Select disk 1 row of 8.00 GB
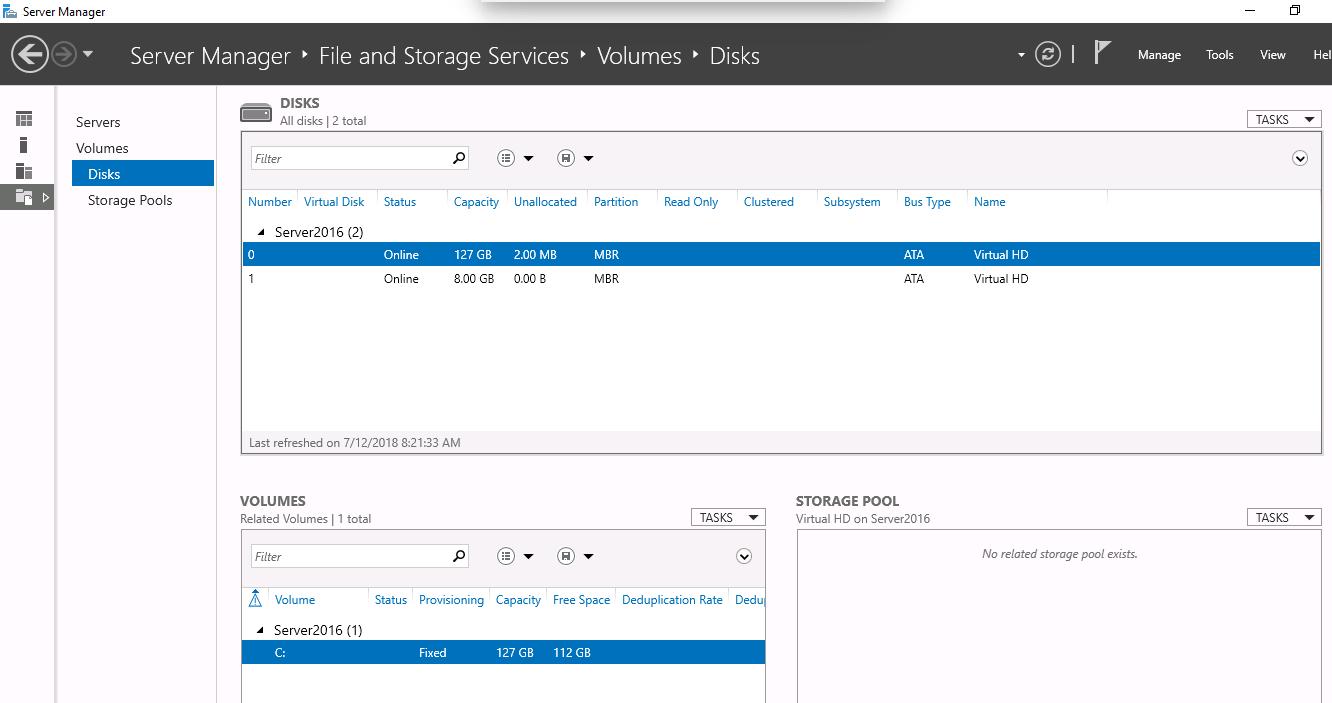 [x=640, y=279]
